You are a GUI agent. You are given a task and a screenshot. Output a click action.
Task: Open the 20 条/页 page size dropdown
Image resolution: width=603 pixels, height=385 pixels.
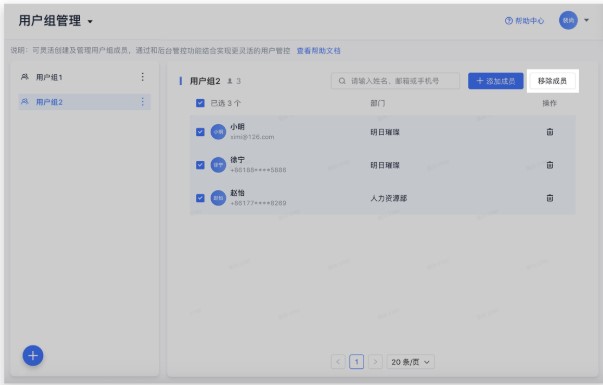point(410,362)
